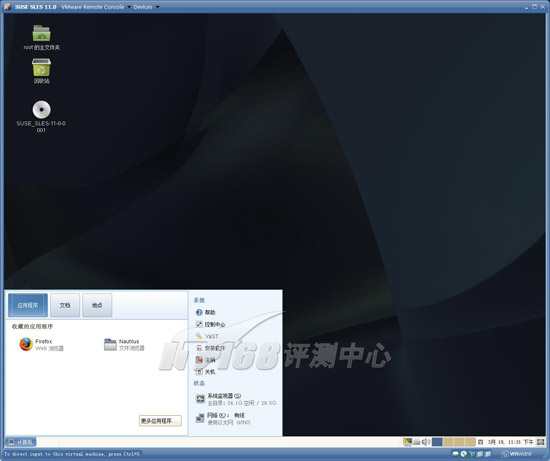Open the Trash (回收站) desktop icon
Screen dimensions: 550x461
(41, 71)
